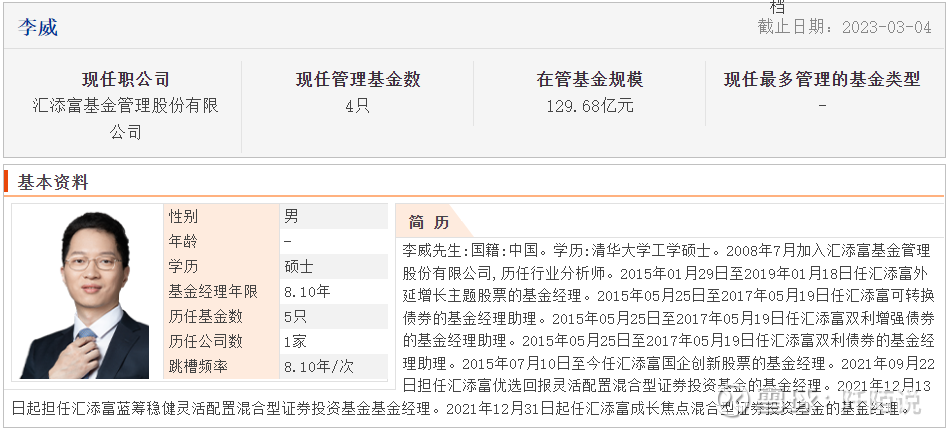Click the 5只 value
The image size is (949, 431).
pos(295,317)
